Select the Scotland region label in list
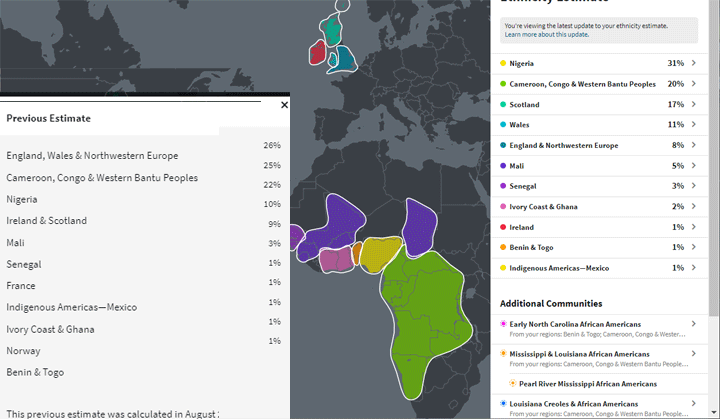The height and width of the screenshot is (419, 720). 524,105
